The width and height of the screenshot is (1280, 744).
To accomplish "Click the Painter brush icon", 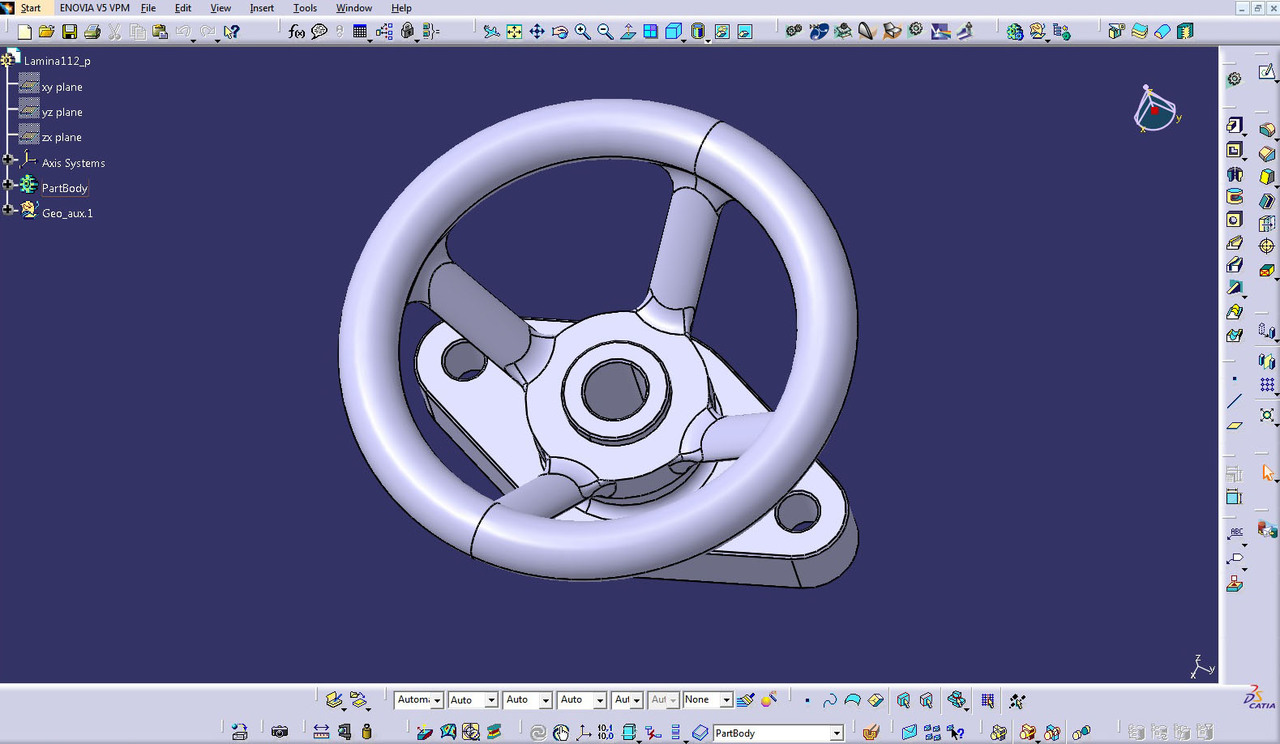I will [x=745, y=700].
